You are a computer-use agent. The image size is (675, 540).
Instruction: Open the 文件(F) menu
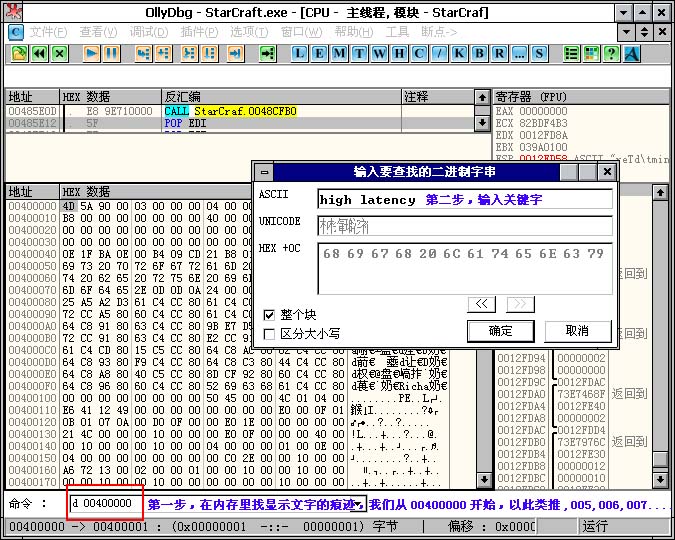tap(48, 32)
